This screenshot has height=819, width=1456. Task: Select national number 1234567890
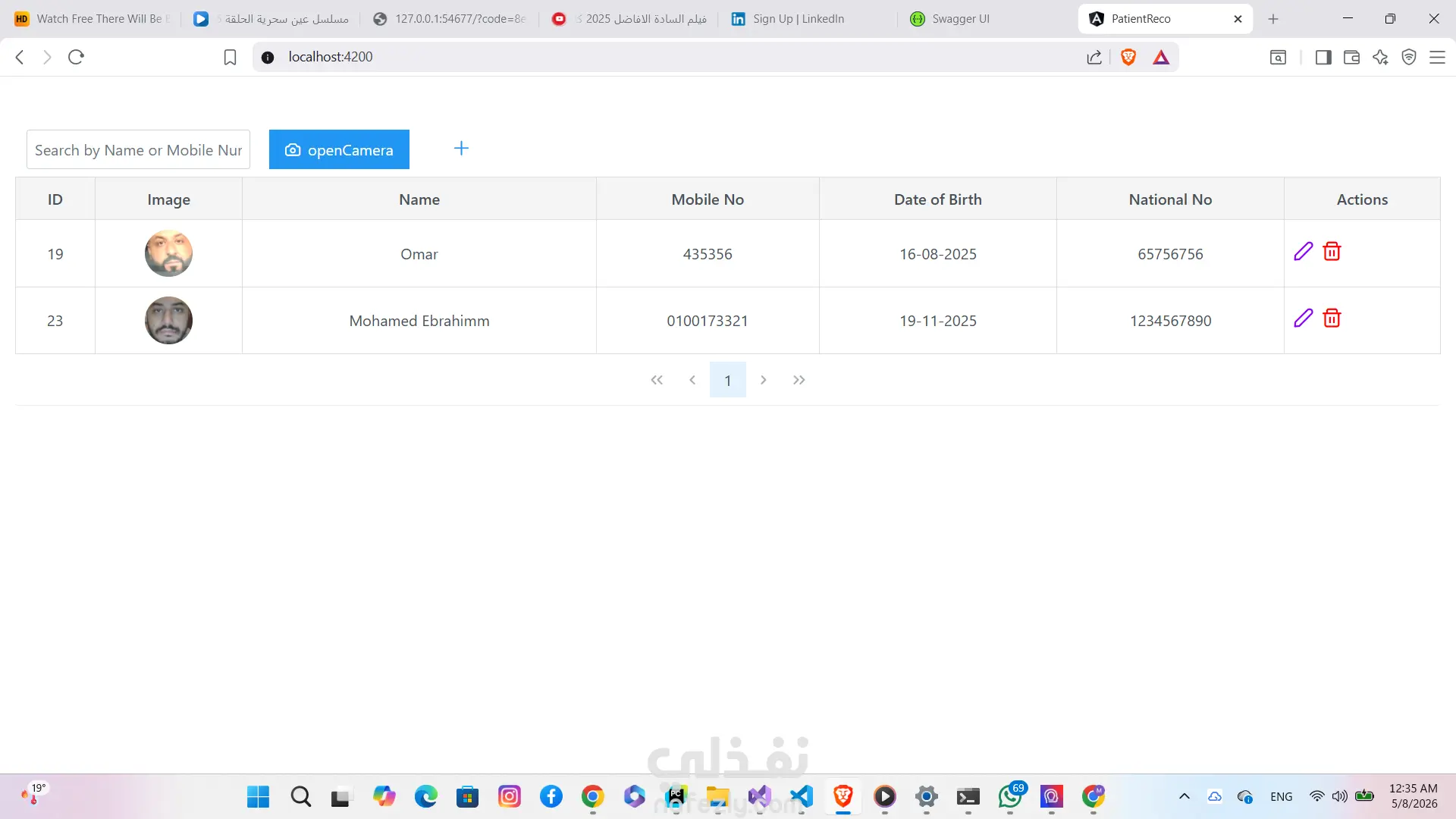coord(1170,321)
